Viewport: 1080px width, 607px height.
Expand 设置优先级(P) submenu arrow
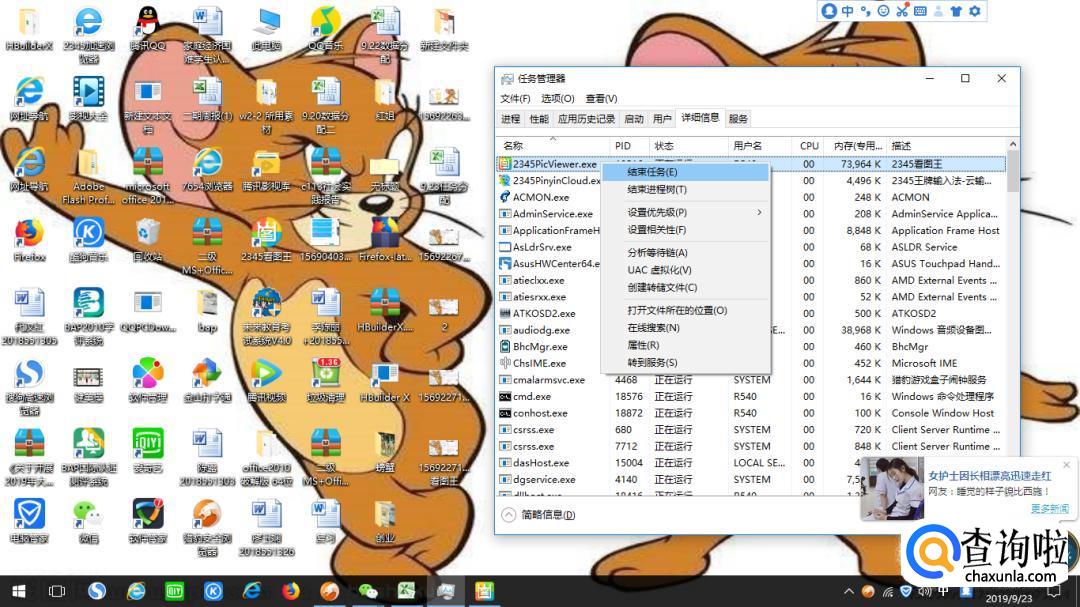point(759,212)
